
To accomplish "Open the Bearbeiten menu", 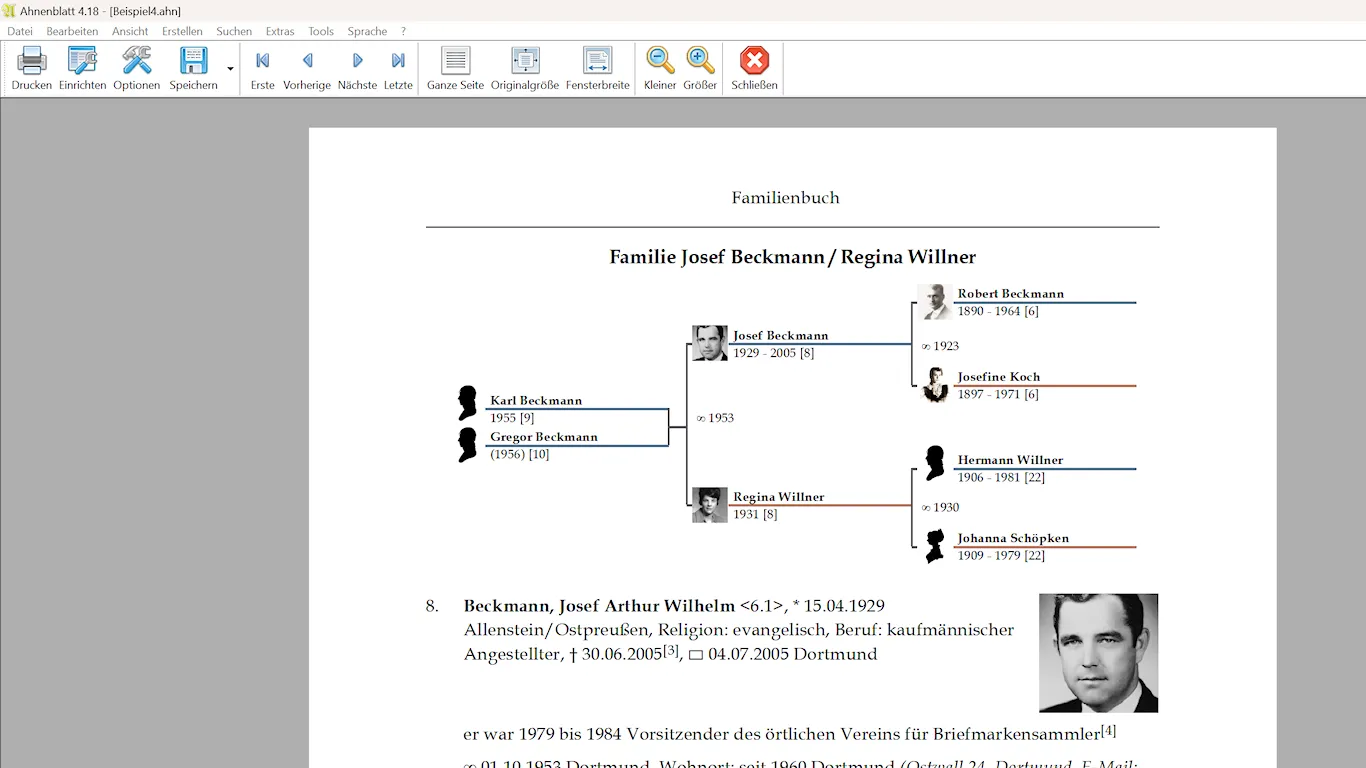I will point(72,31).
